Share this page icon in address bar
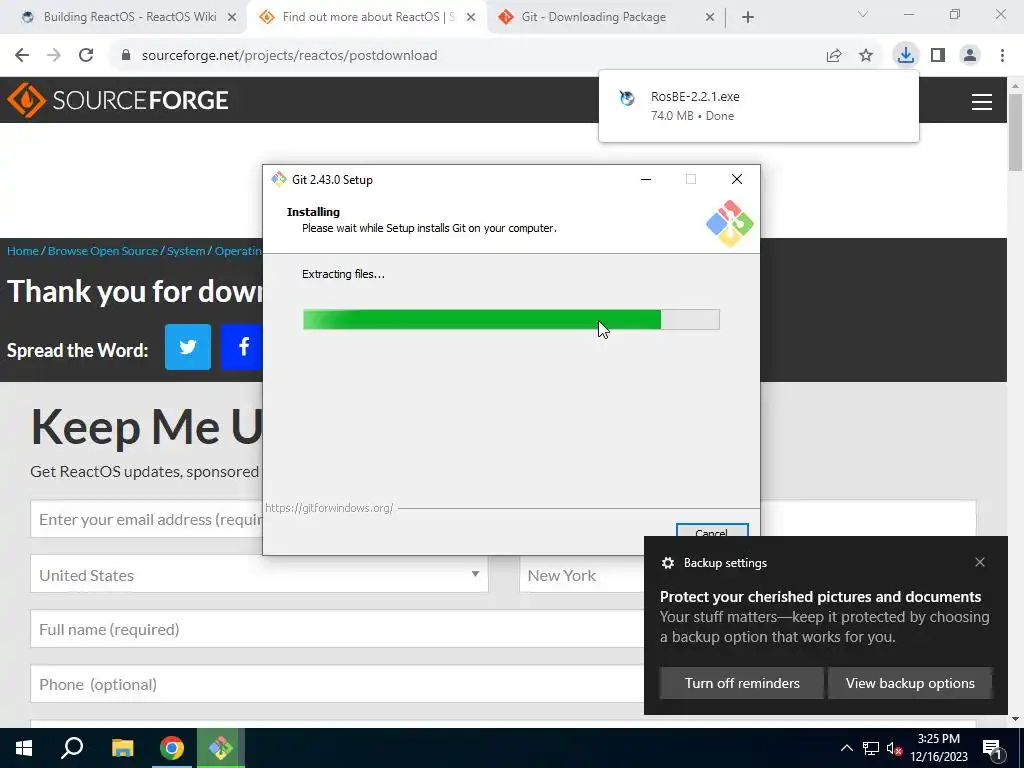The width and height of the screenshot is (1024, 768). click(834, 56)
